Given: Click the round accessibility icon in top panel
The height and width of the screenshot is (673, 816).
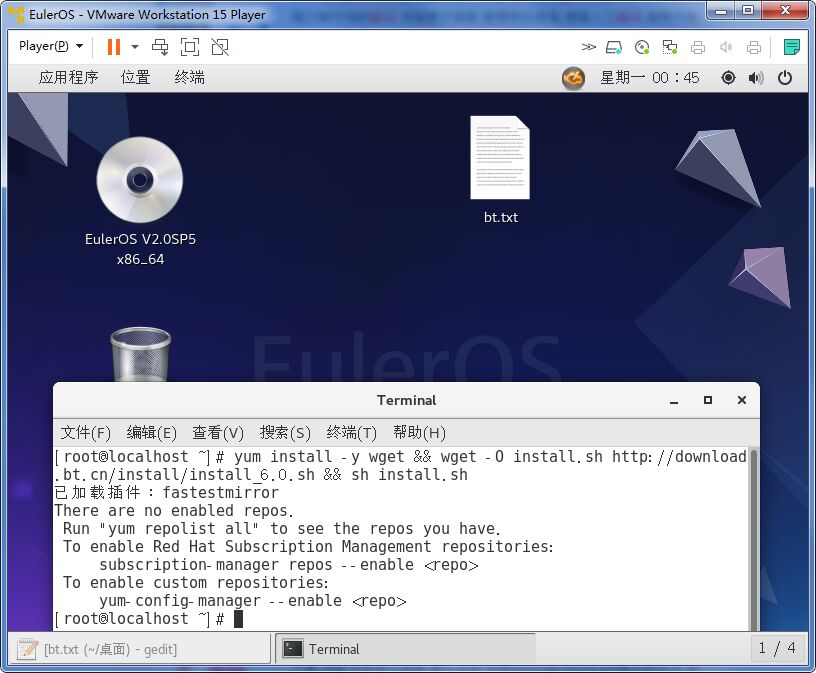Looking at the screenshot, I should (728, 78).
